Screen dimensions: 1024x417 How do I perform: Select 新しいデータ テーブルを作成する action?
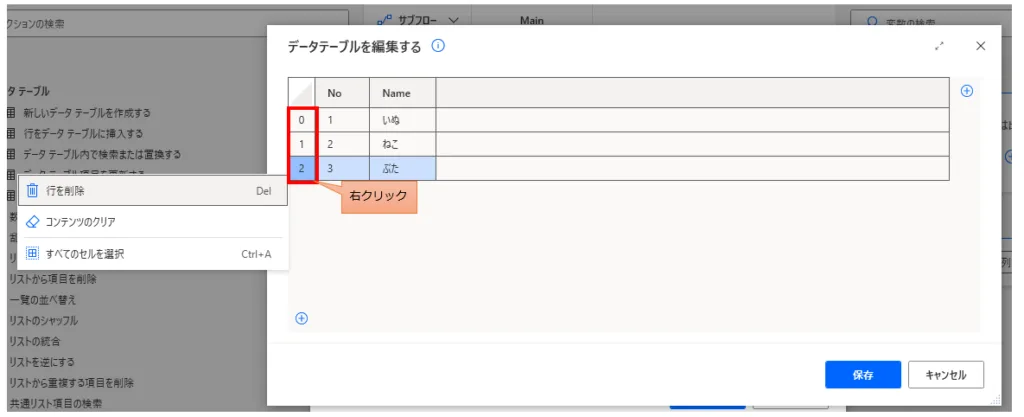tap(86, 112)
